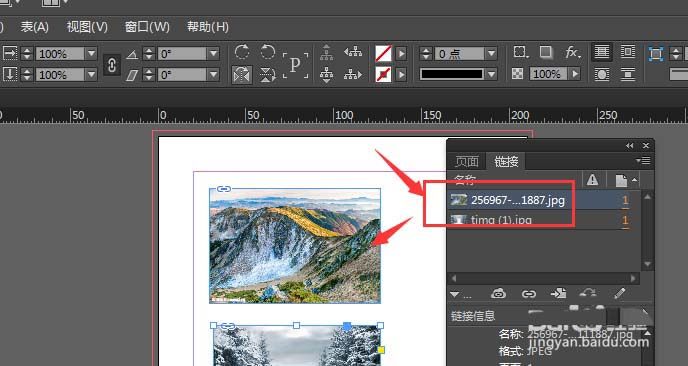Open the 窗口(W) menu
Image resolution: width=688 pixels, height=366 pixels.
pos(147,27)
